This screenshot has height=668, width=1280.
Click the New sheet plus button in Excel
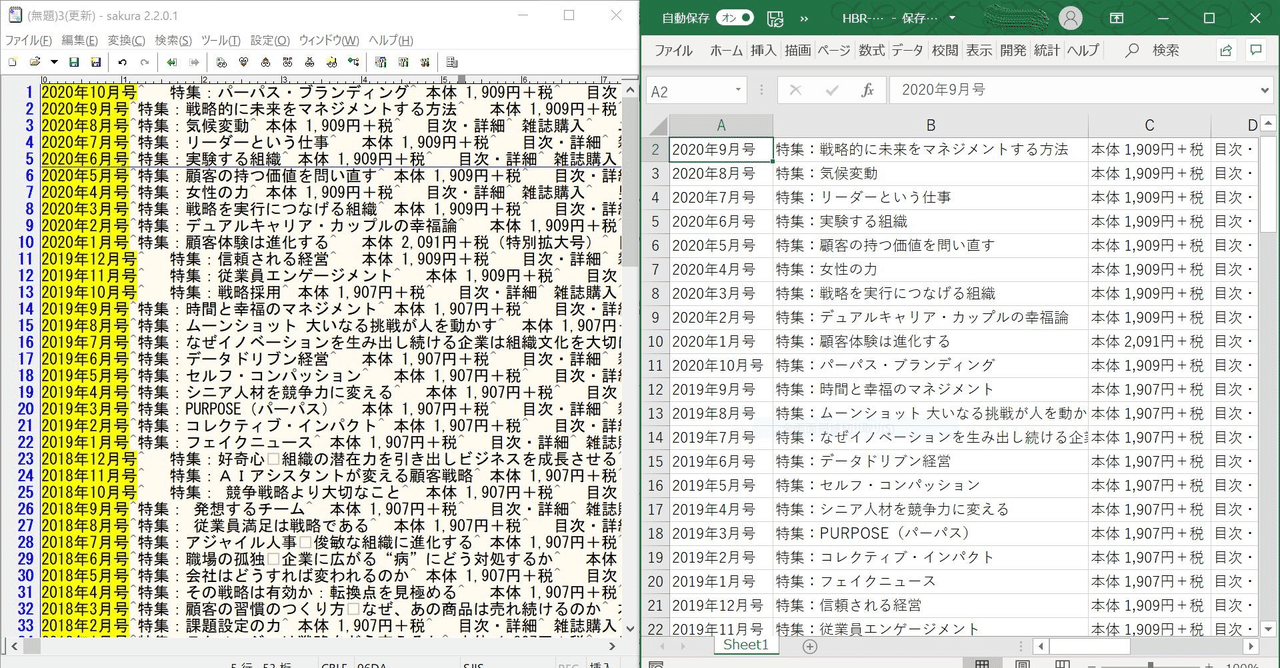810,646
